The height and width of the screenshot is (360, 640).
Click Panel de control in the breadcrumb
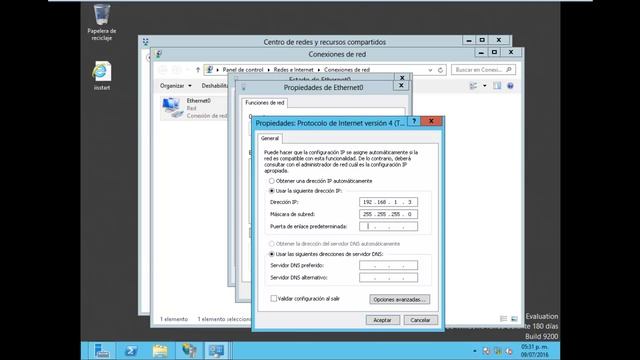[243, 70]
